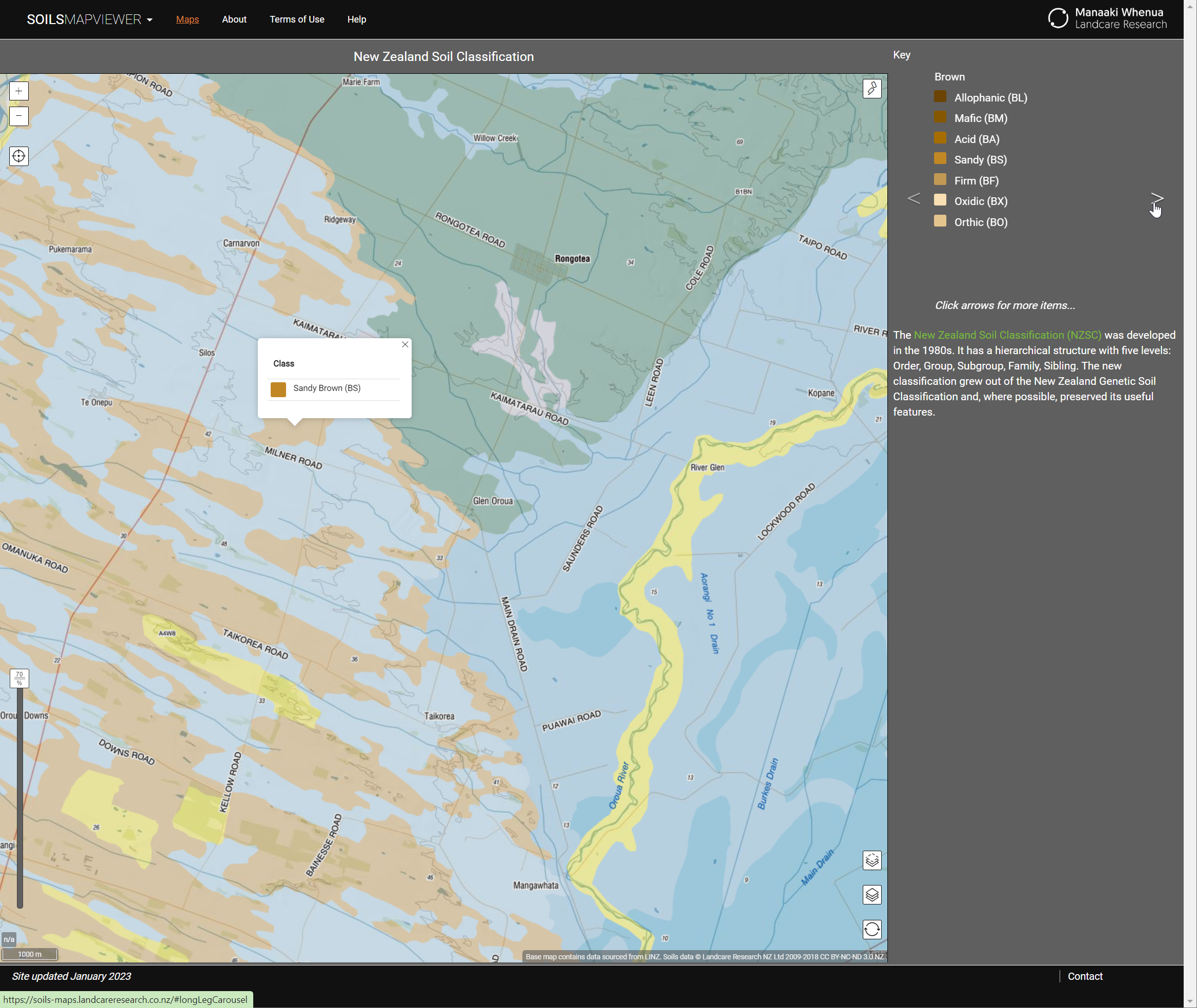The width and height of the screenshot is (1197, 1008).
Task: Open the SOILSMAPVIEWER dropdown menu
Action: pyautogui.click(x=90, y=19)
